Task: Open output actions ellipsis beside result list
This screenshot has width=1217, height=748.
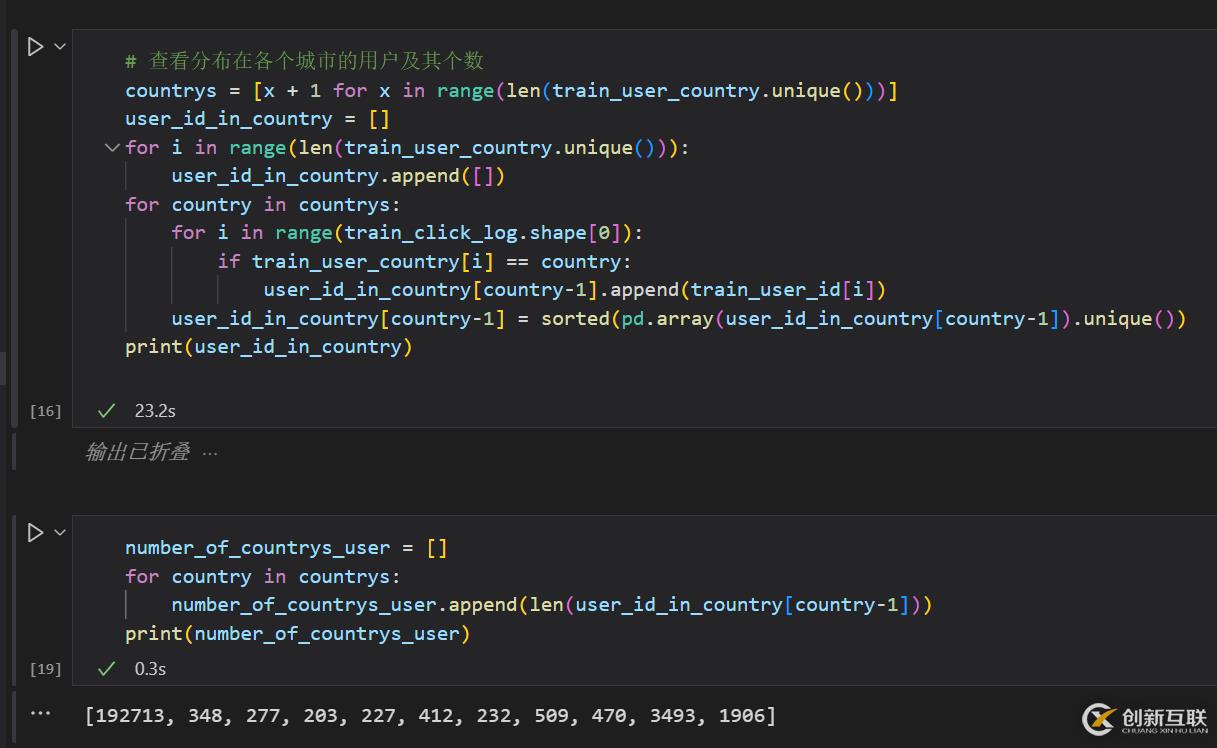Action: [x=41, y=714]
